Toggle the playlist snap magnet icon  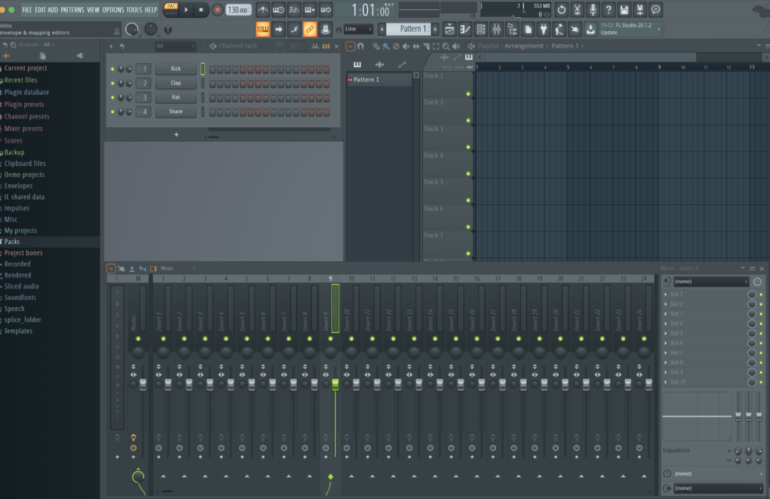point(360,46)
